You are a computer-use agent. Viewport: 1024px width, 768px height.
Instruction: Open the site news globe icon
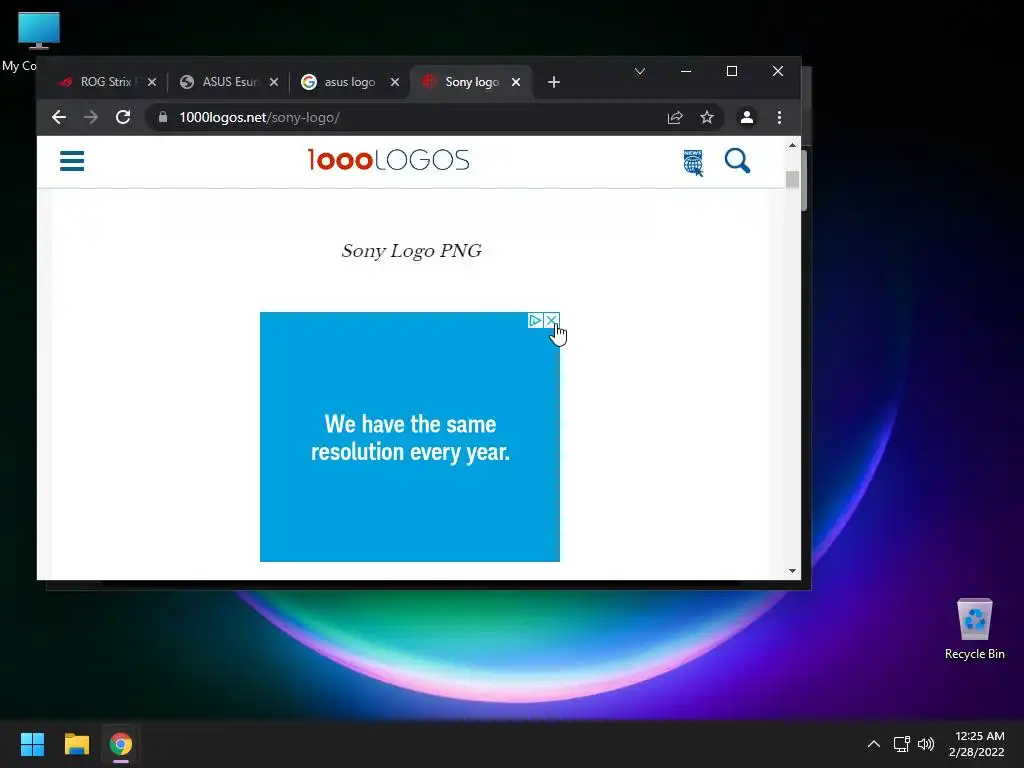[693, 163]
